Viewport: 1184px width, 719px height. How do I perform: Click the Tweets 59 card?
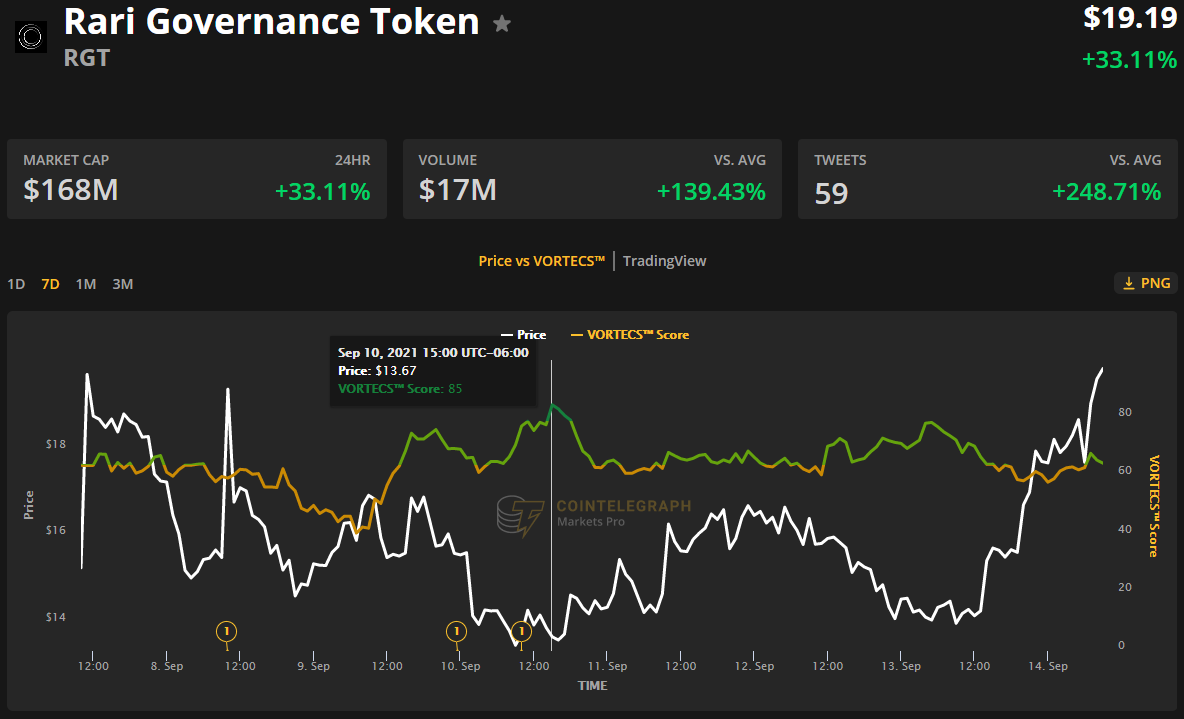987,179
